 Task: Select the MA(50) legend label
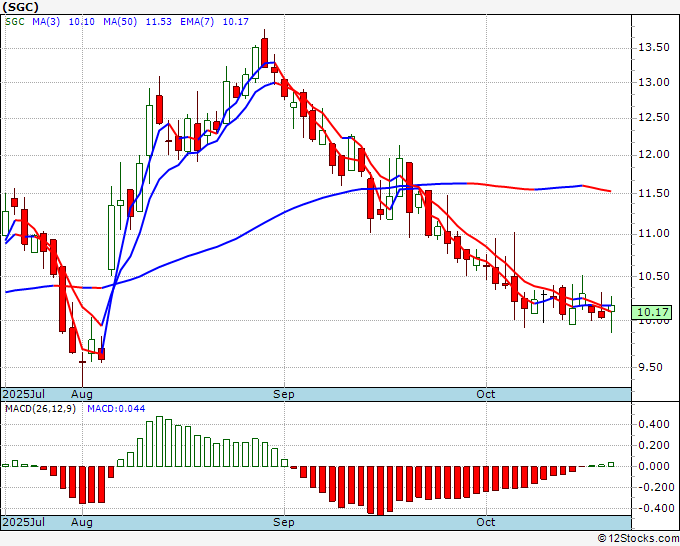(120, 22)
